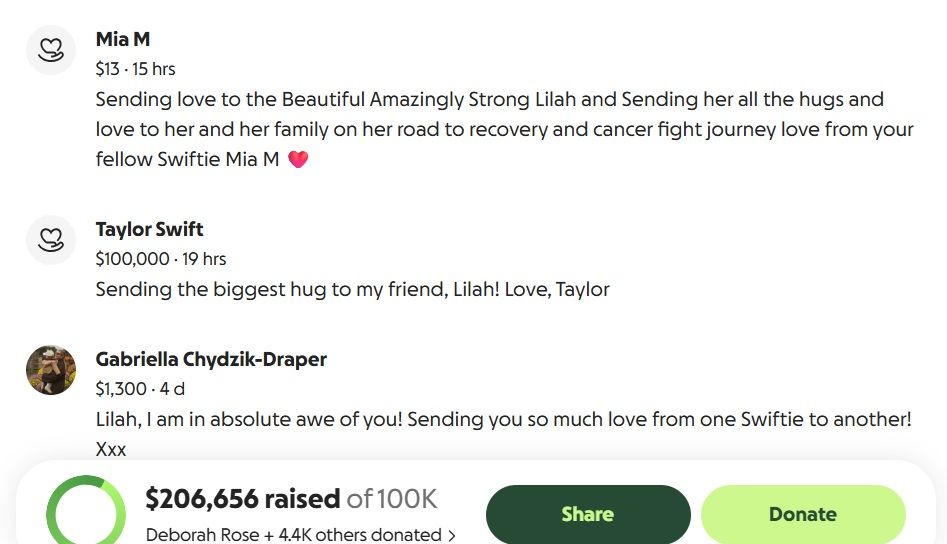Viewport: 947px width, 544px height.
Task: Expand donor list using the chevron arrow
Action: 452,536
